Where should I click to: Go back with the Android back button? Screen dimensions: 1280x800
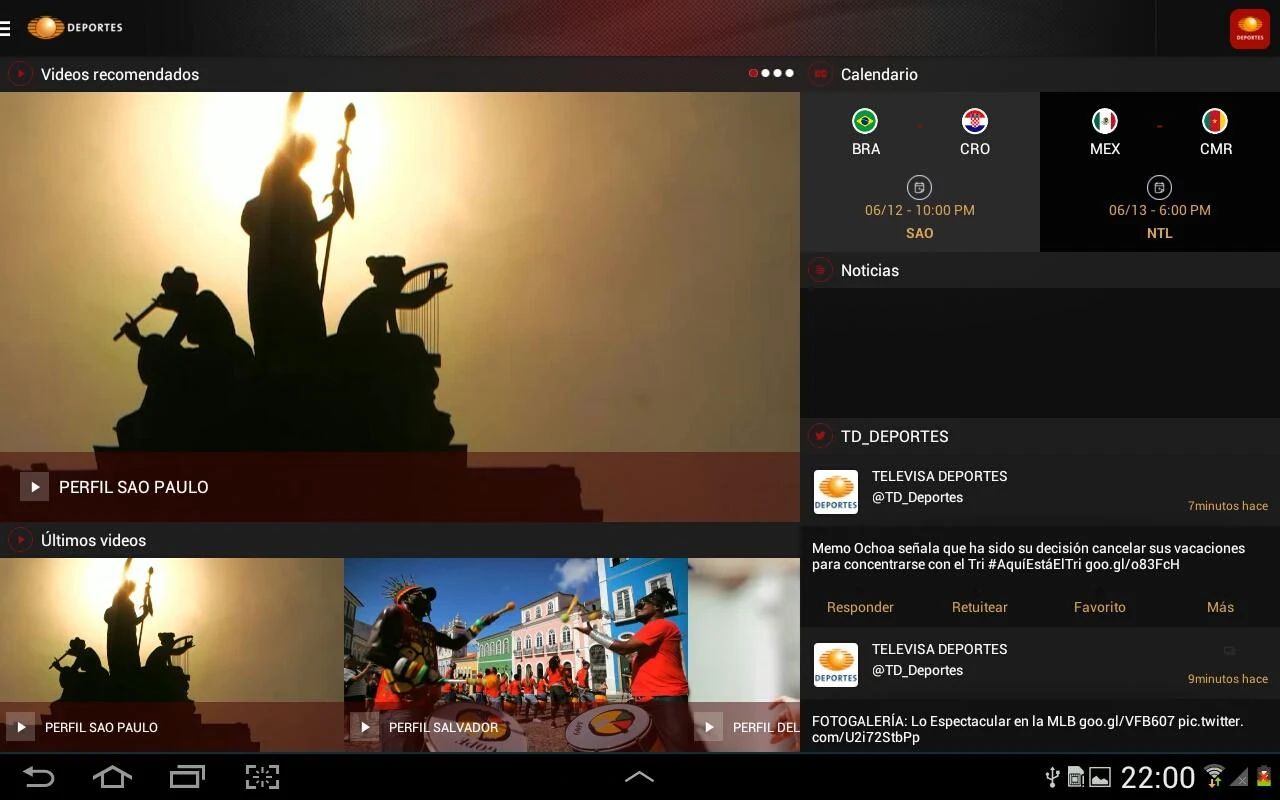[39, 777]
